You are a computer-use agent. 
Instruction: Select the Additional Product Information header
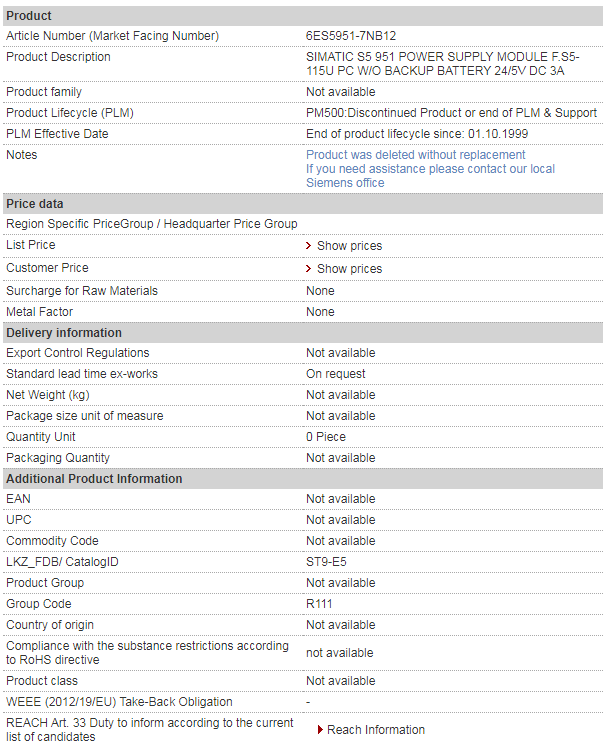[94, 479]
